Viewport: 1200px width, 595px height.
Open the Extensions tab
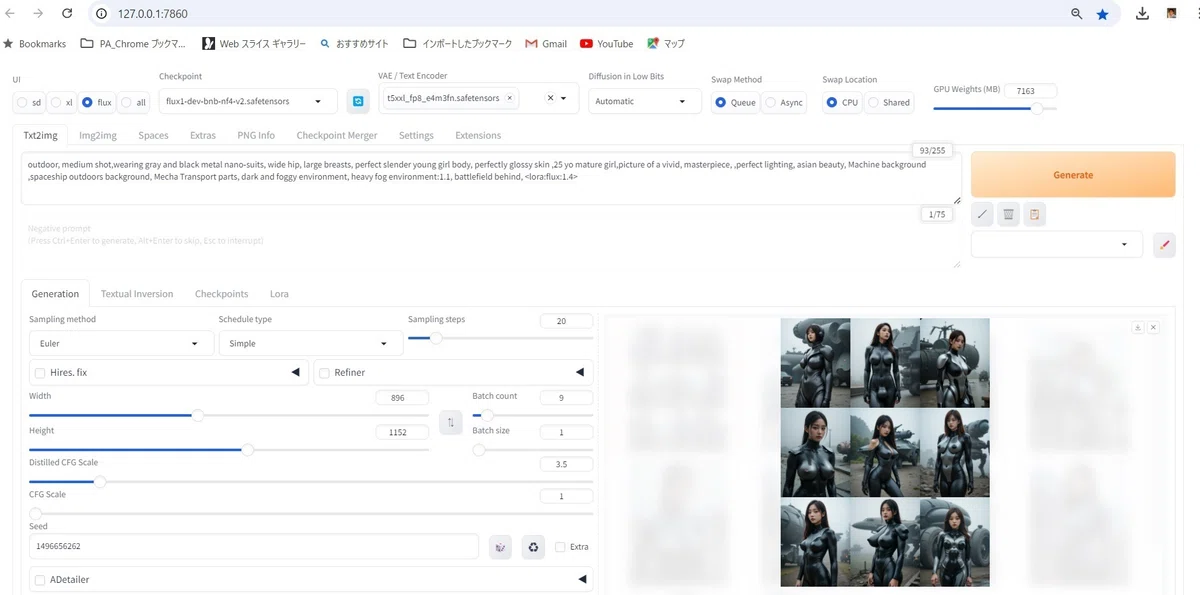[x=478, y=135]
